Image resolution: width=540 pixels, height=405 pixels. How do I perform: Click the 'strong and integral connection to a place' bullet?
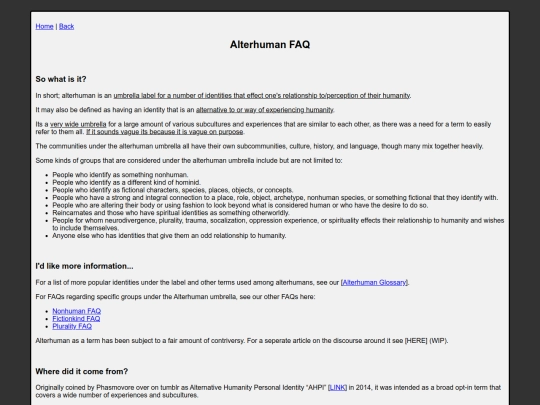pos(275,198)
